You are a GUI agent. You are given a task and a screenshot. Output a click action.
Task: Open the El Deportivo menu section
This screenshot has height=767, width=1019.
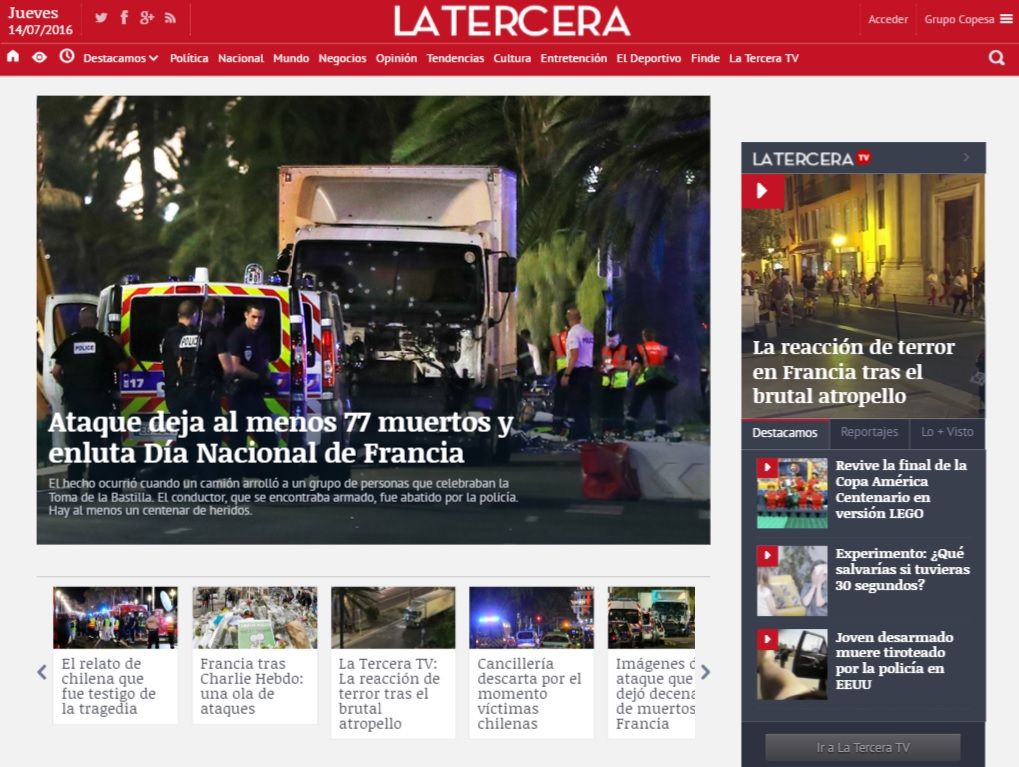pyautogui.click(x=648, y=58)
